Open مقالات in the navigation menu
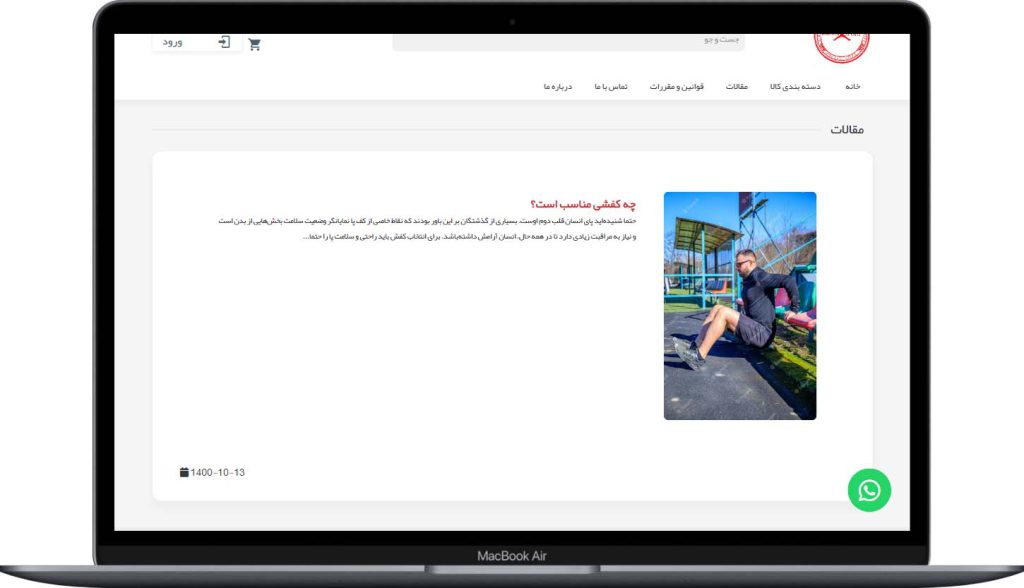Screen dimensions: 1024x588 (736, 87)
